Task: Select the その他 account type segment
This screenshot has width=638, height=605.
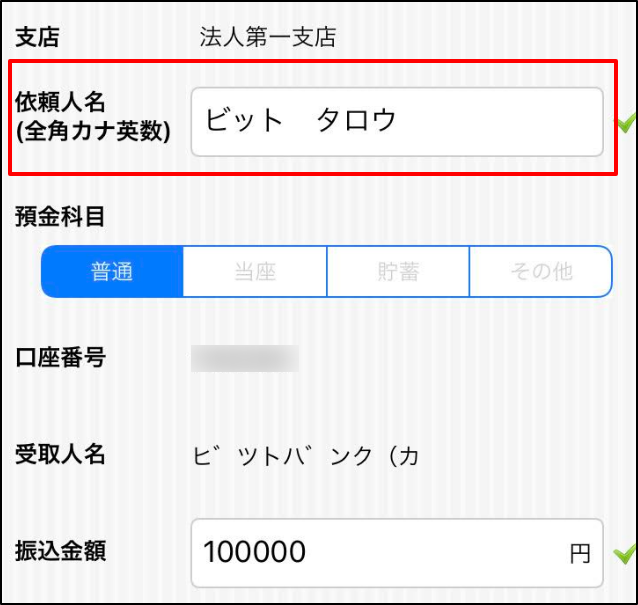Action: pyautogui.click(x=541, y=271)
